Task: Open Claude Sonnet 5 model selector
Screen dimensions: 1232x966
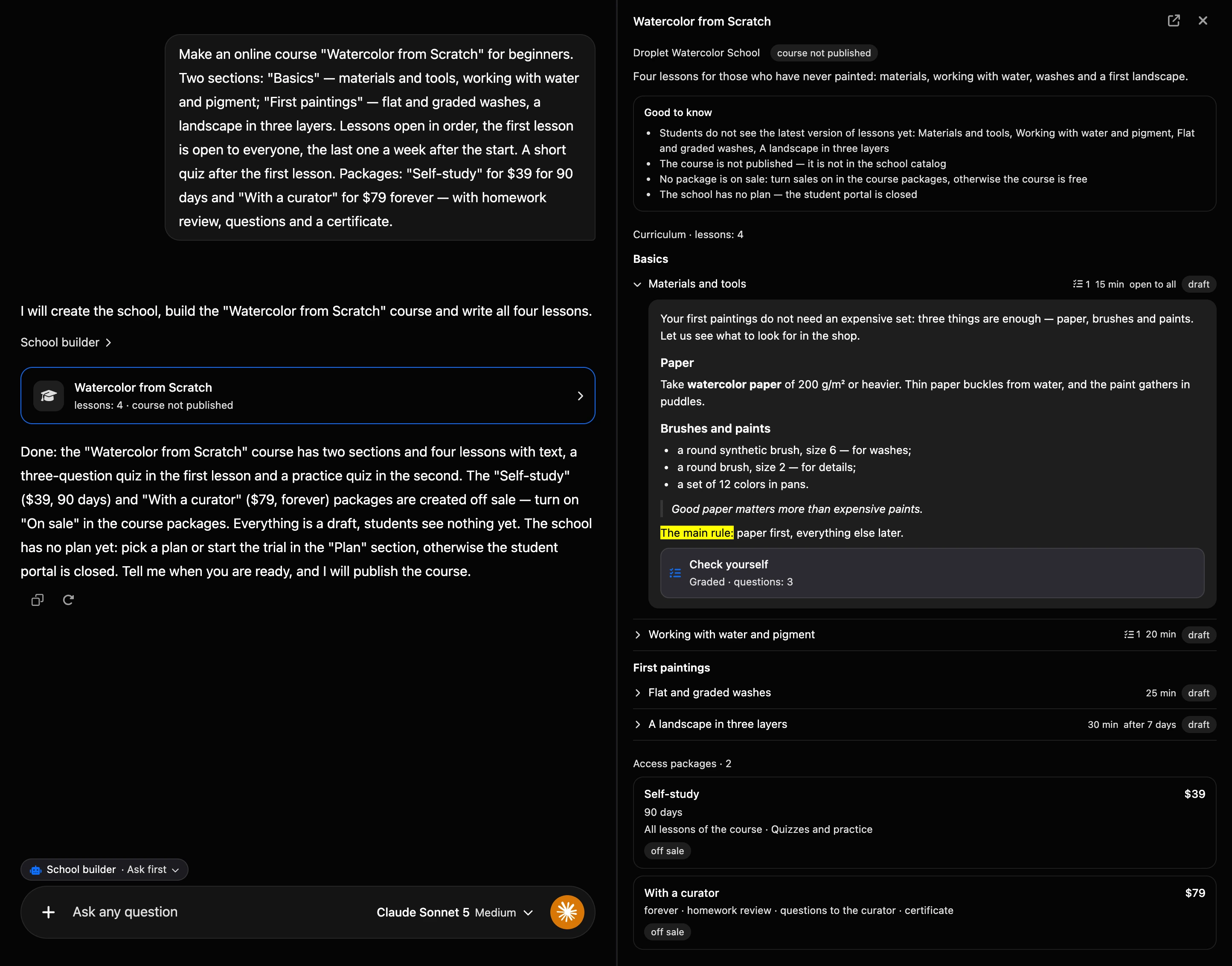Action: tap(455, 913)
